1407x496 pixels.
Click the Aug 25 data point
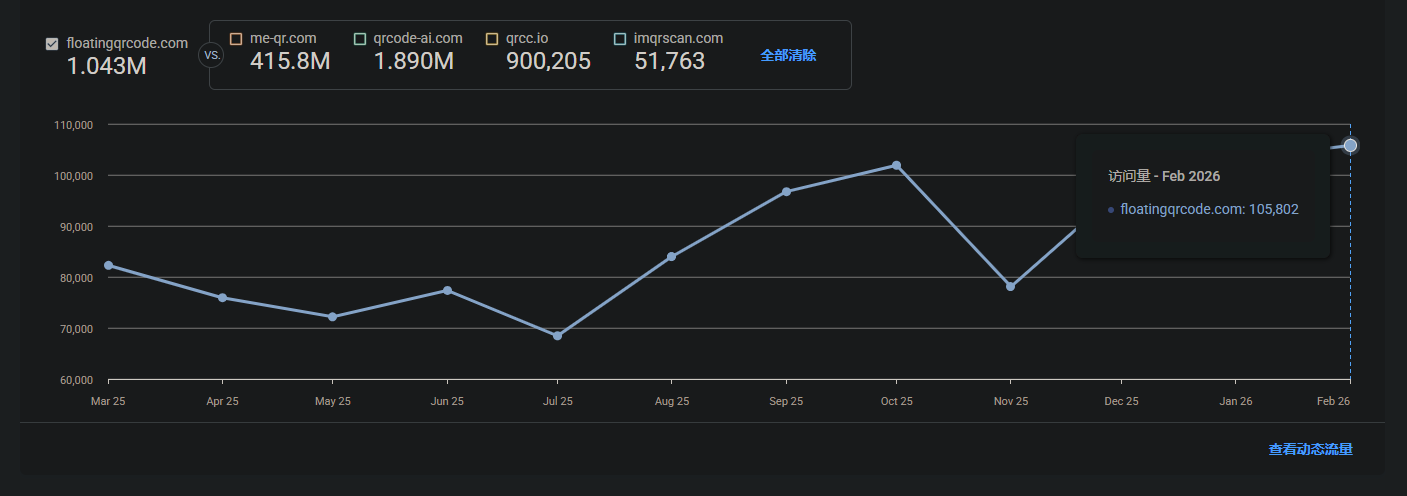(x=671, y=257)
